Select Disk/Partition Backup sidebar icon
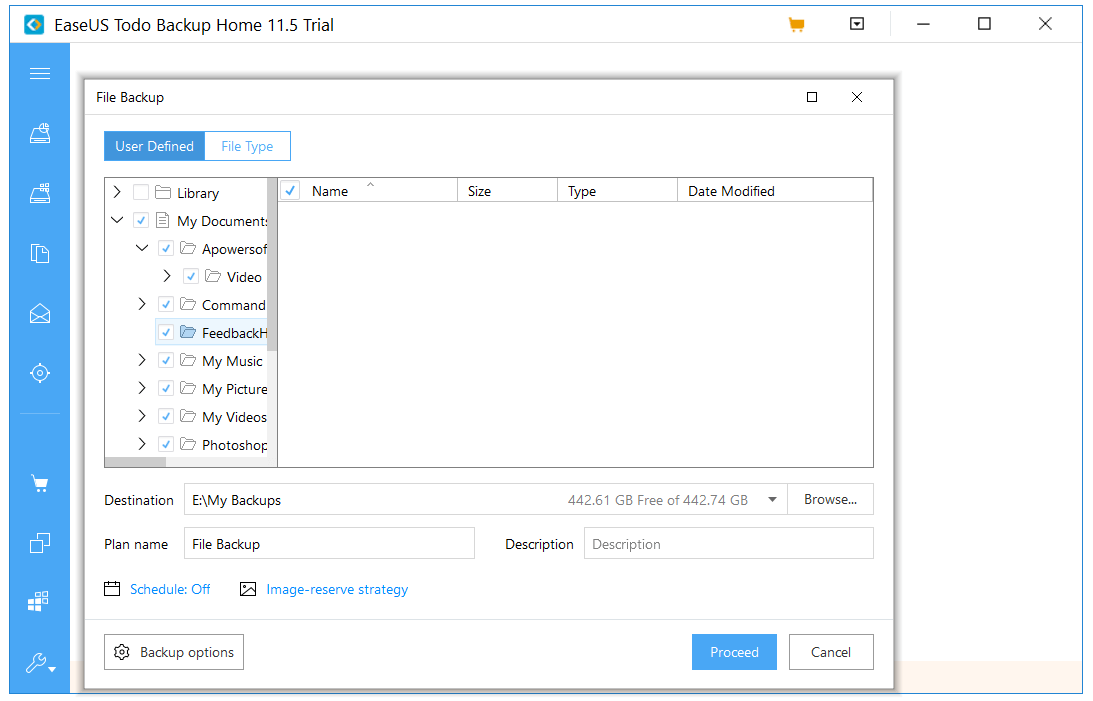 pyautogui.click(x=40, y=133)
